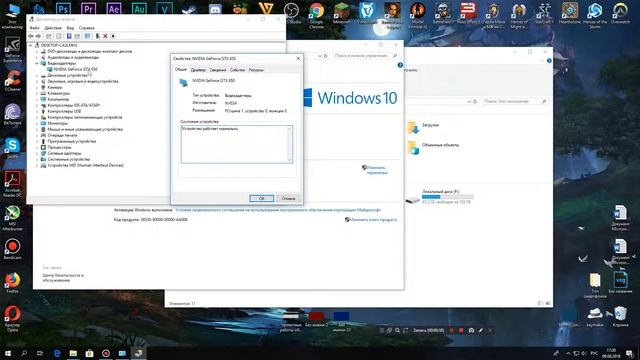
Task: Click OK in the NVIDIA properties dialog
Action: [x=262, y=198]
